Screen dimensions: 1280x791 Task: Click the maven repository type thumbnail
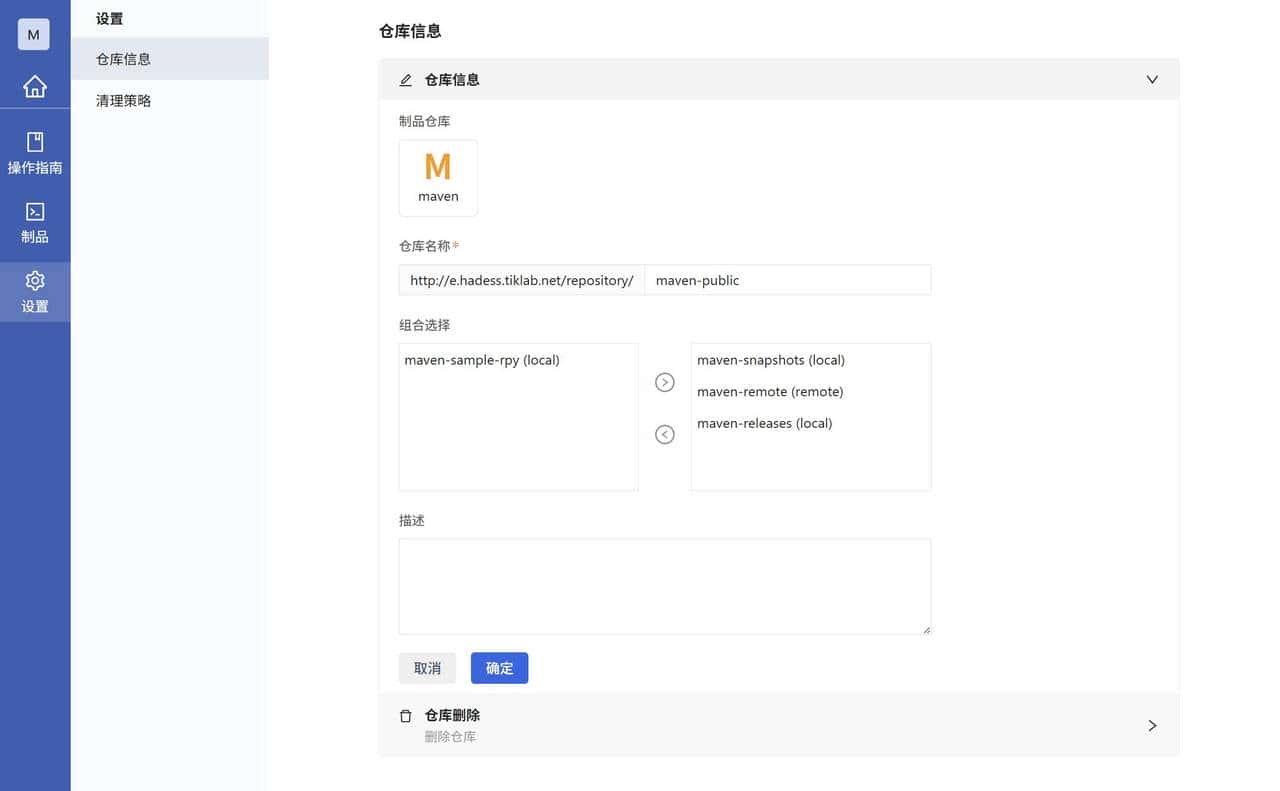tap(438, 178)
